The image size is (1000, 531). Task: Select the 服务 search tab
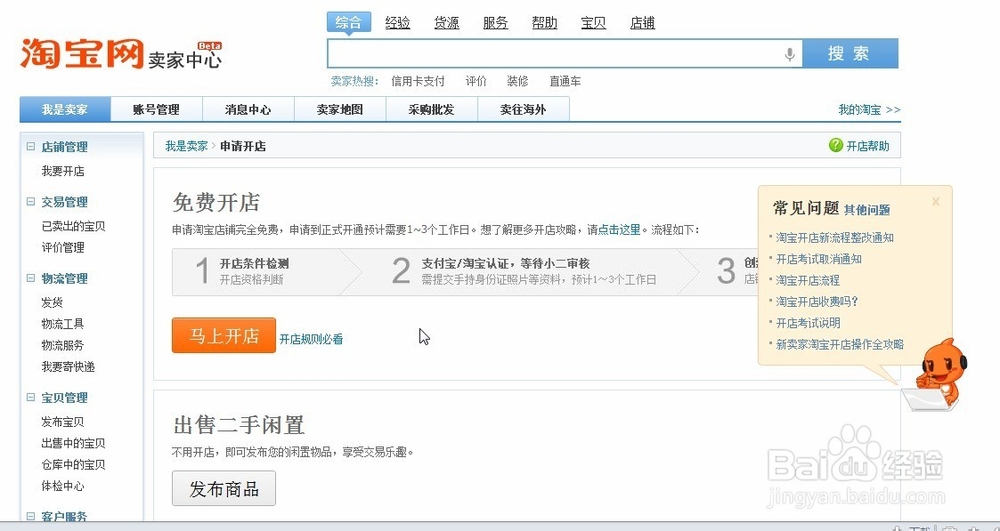coord(496,23)
